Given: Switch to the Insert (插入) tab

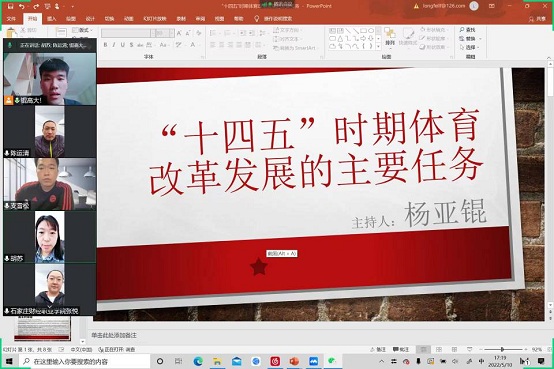Looking at the screenshot, I should 52,19.
